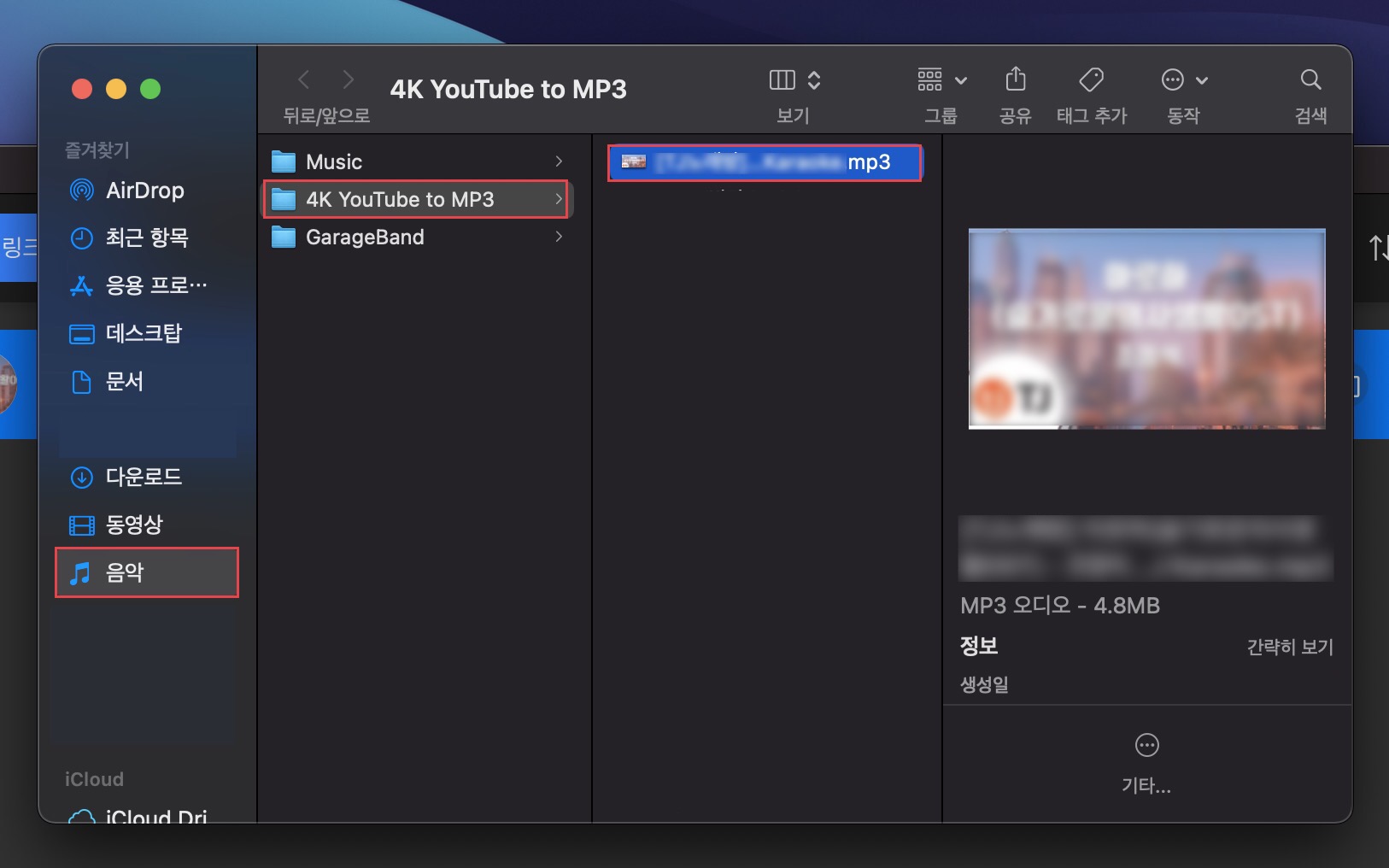Click the mp3 preview thumbnail image
The height and width of the screenshot is (868, 1389).
1146,329
